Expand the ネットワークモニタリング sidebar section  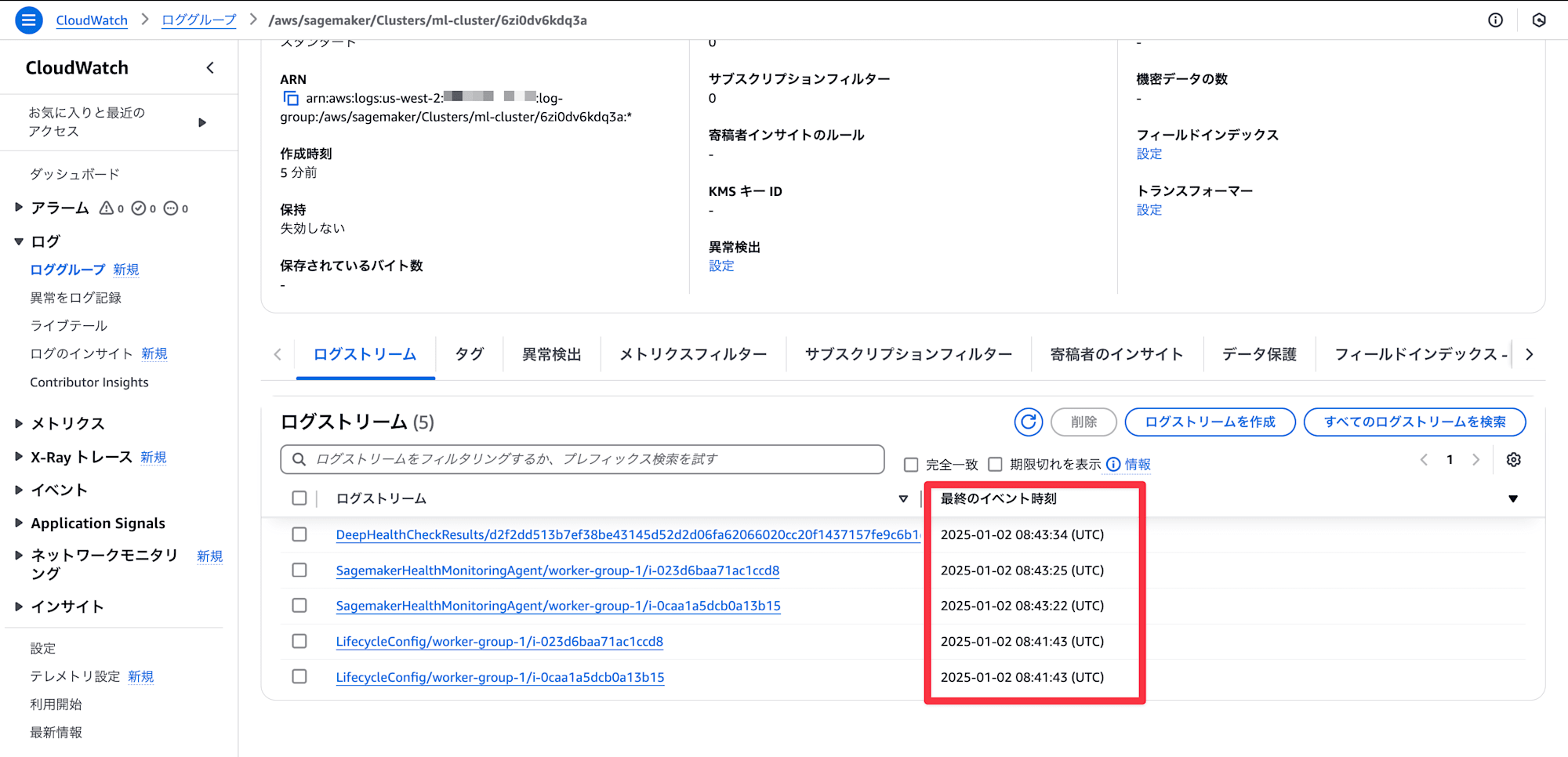19,556
